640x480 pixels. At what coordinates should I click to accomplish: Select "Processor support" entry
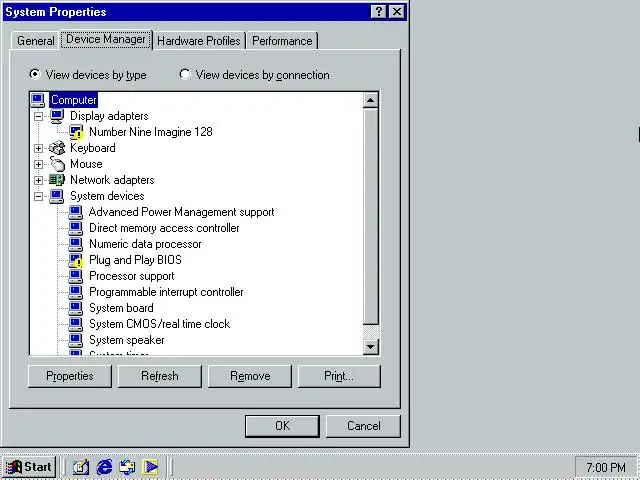pos(131,276)
